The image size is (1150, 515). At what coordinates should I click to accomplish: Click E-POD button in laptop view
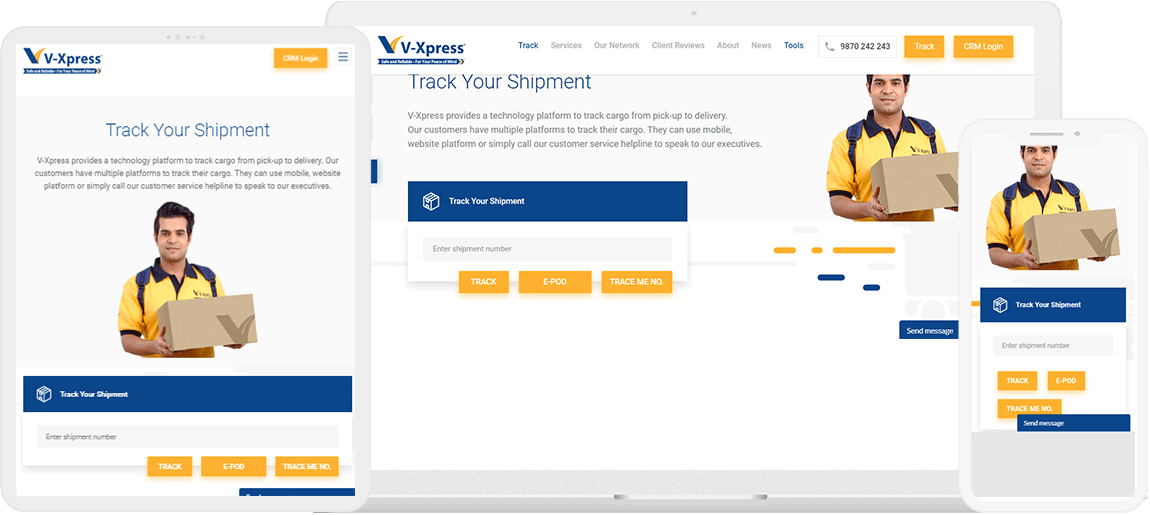point(554,282)
